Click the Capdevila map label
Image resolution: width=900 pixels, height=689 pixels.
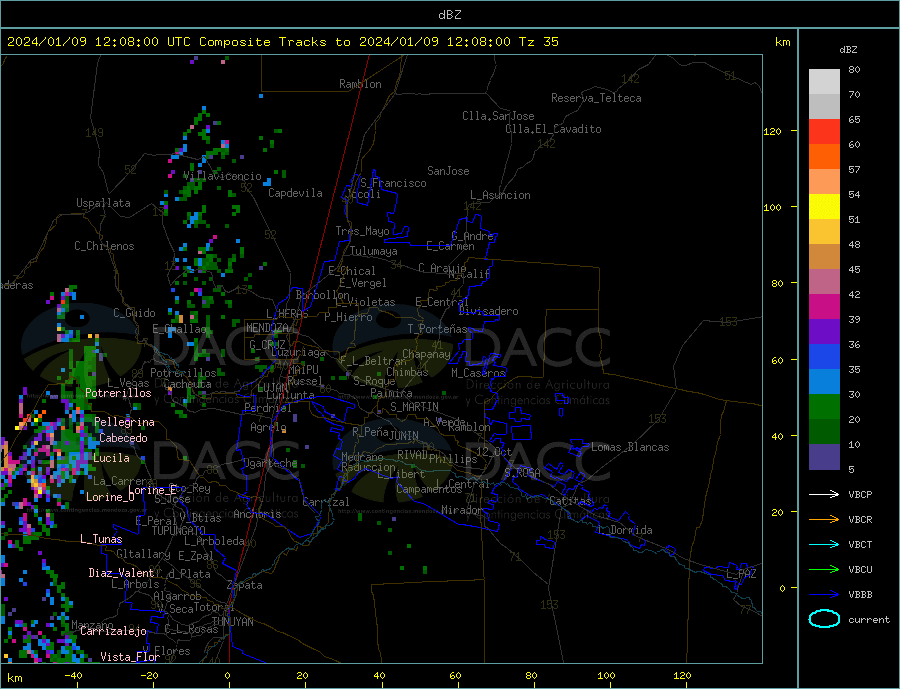pyautogui.click(x=296, y=193)
